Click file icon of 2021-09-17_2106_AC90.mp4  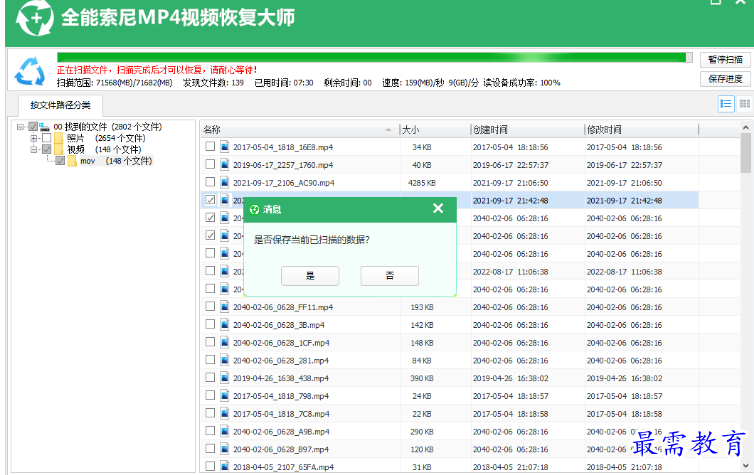click(x=225, y=182)
